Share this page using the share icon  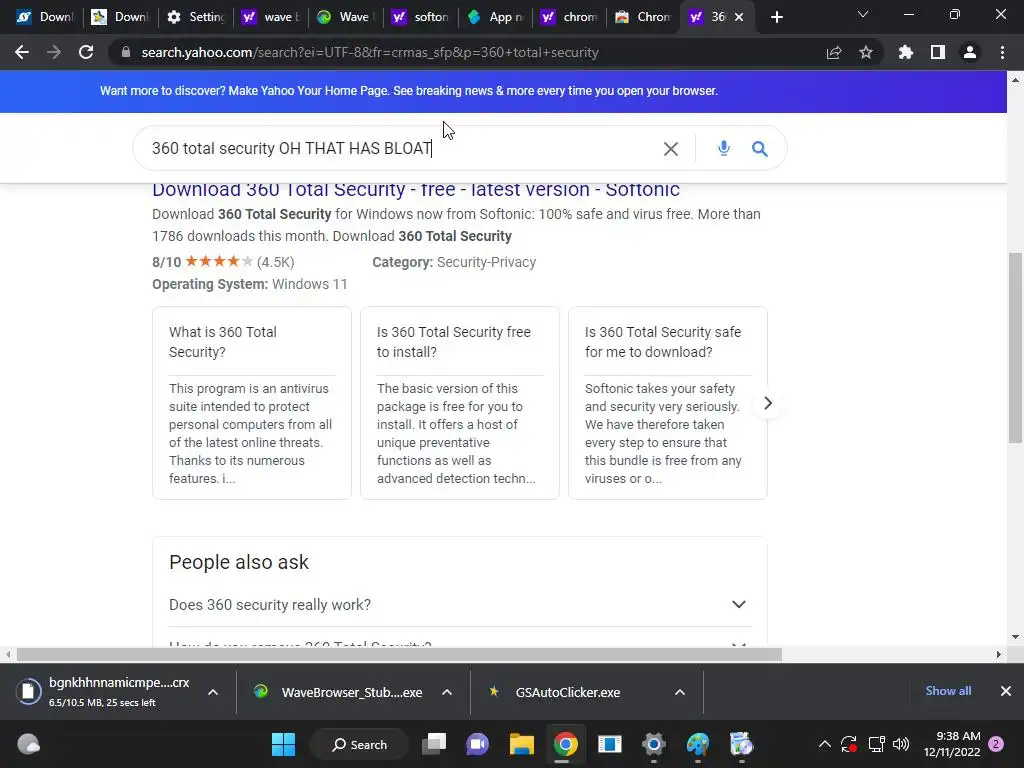click(834, 52)
